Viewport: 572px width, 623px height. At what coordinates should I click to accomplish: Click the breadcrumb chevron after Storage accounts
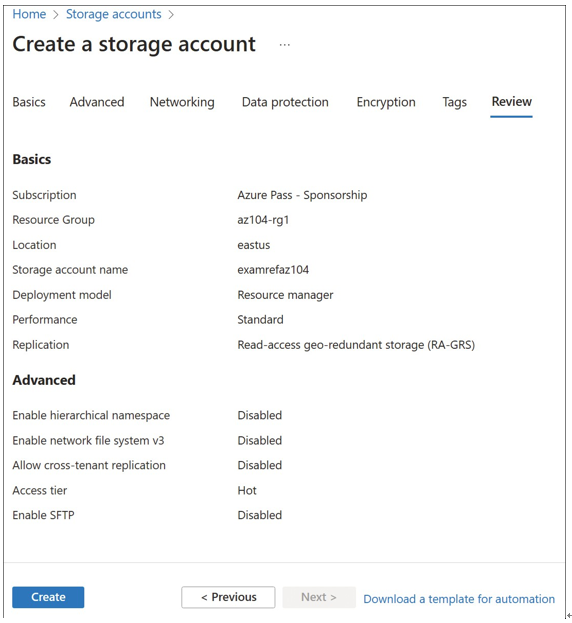coord(171,15)
